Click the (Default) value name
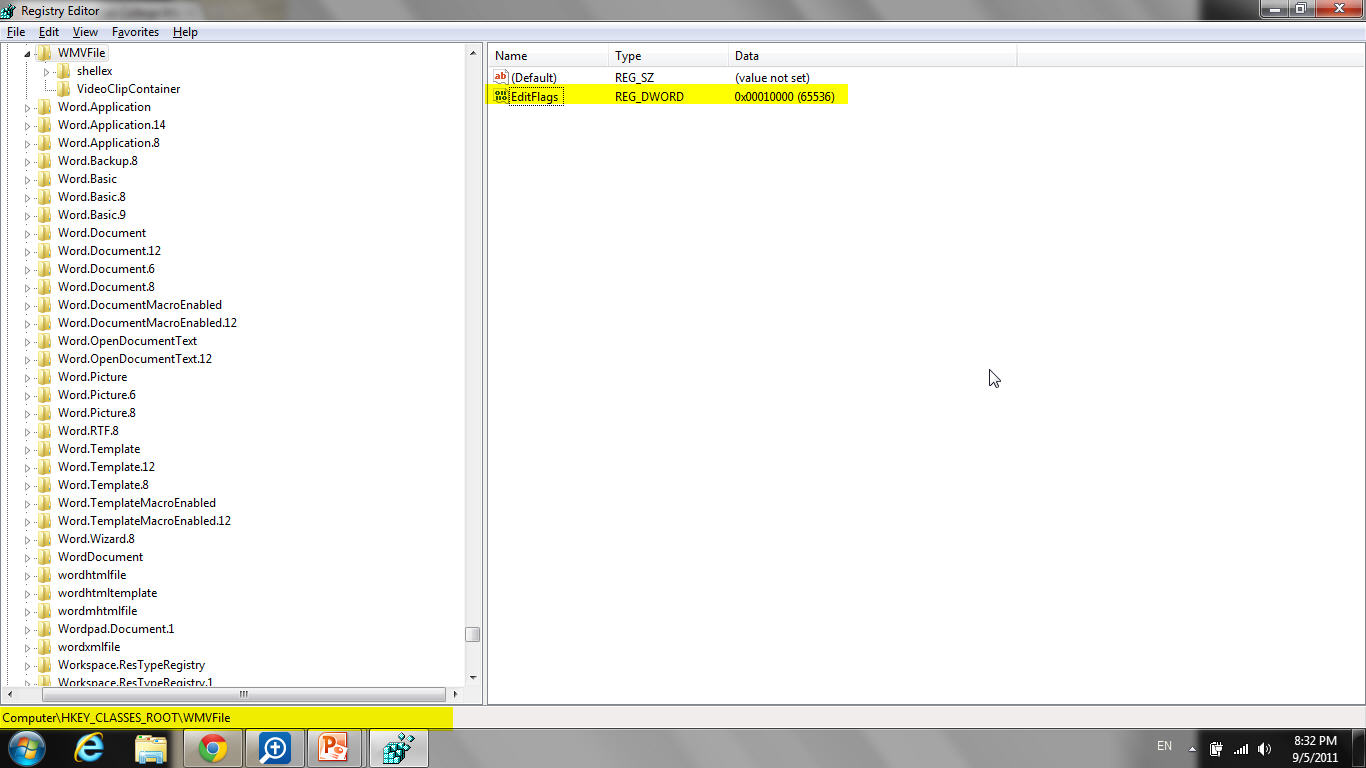The image size is (1366, 768). [x=534, y=78]
